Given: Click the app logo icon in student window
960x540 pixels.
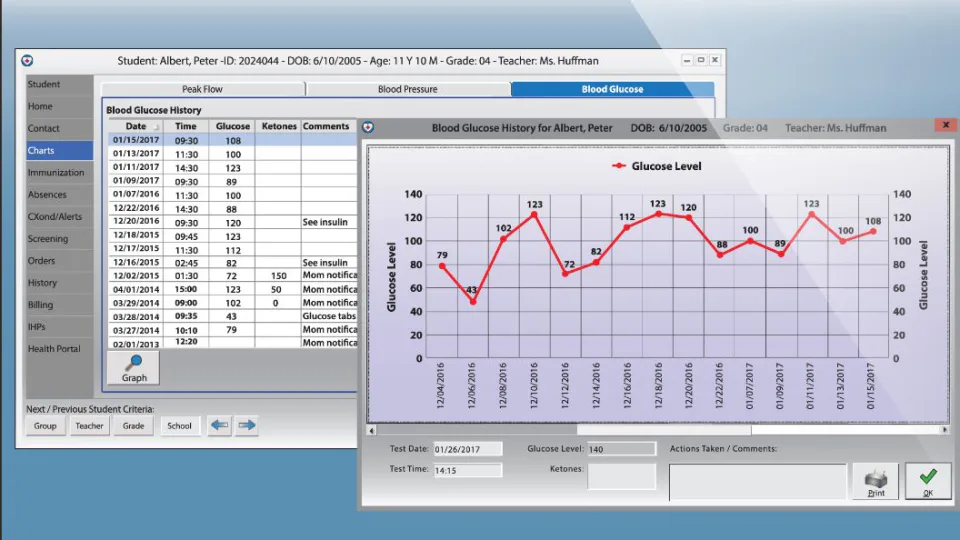Looking at the screenshot, I should click(27, 61).
